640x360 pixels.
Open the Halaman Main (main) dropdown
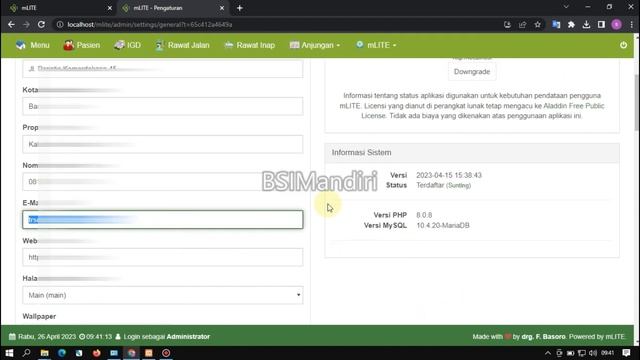[163, 295]
